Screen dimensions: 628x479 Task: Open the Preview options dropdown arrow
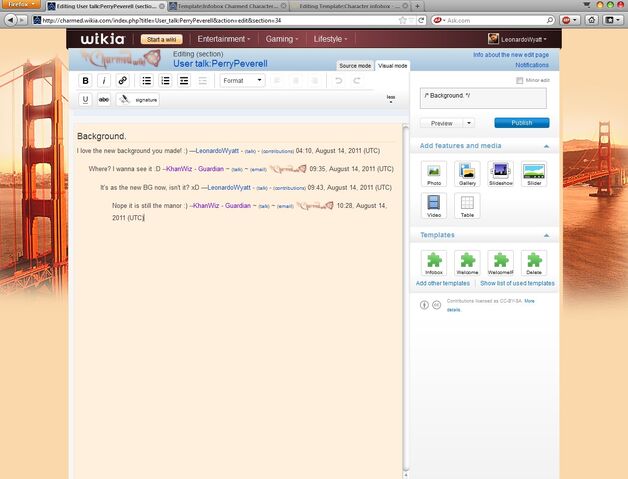pyautogui.click(x=469, y=123)
